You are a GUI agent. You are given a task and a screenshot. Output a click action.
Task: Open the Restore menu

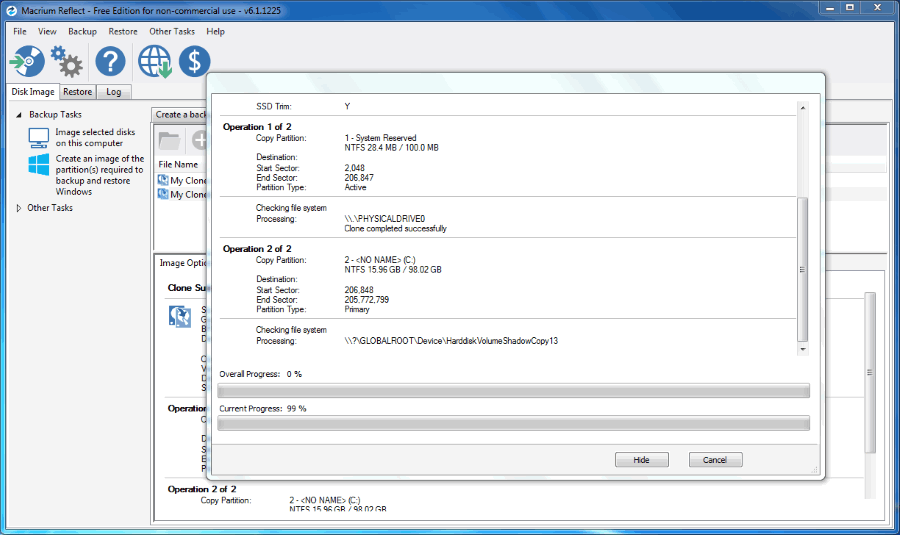coord(123,32)
